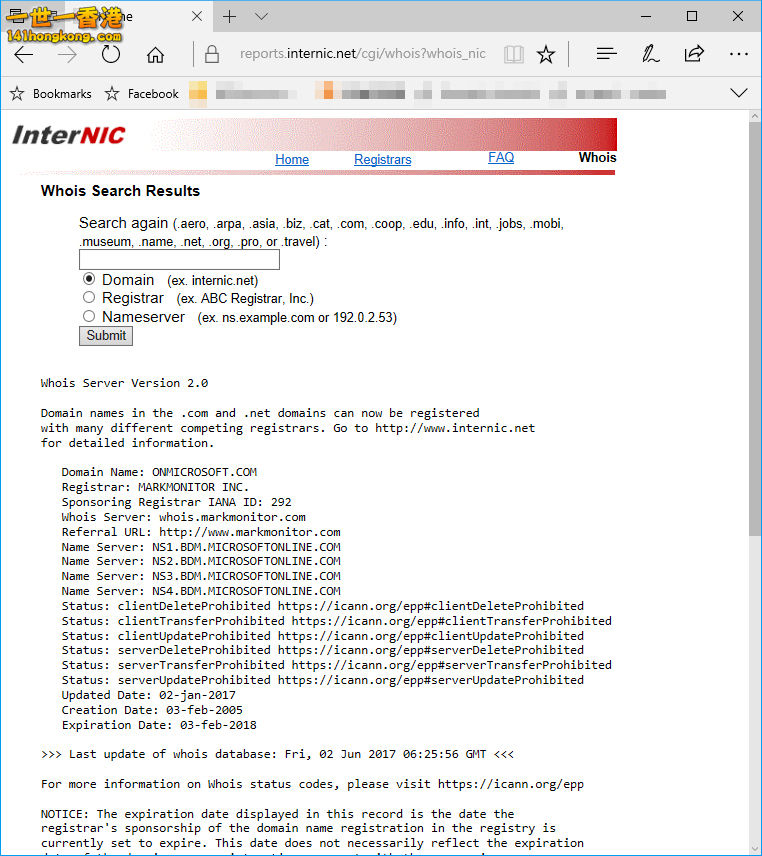
Task: Go to the Home page icon
Action: (155, 54)
